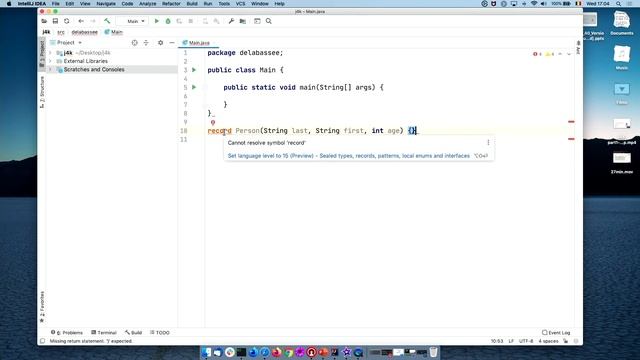Open Settings with the wrench icon
Image resolution: width=640 pixels, height=360 pixels.
(231, 21)
